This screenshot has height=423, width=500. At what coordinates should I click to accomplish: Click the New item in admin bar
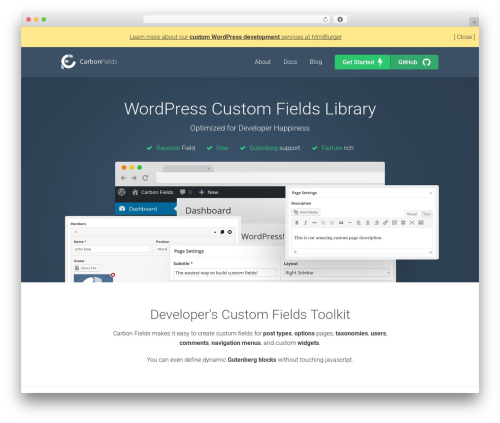point(208,192)
